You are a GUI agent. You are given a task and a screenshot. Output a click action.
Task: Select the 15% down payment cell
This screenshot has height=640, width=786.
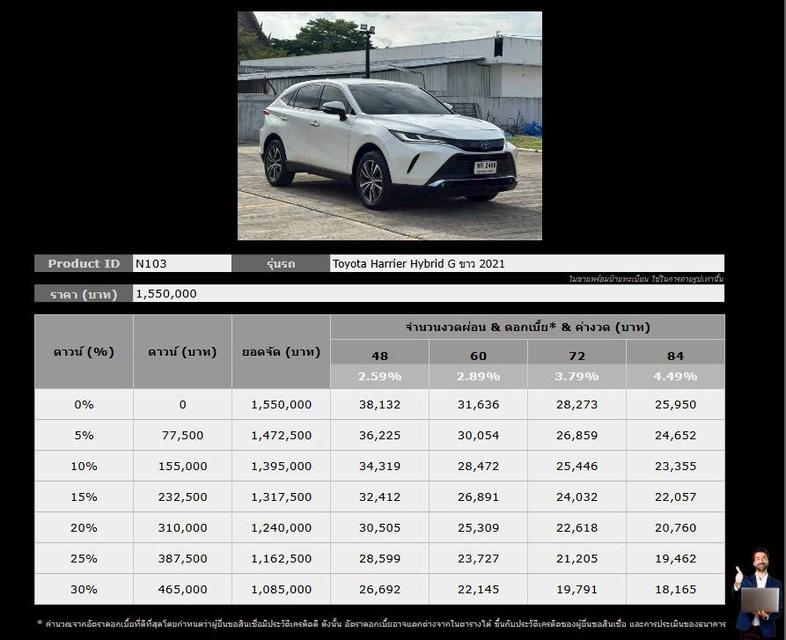pyautogui.click(x=84, y=497)
